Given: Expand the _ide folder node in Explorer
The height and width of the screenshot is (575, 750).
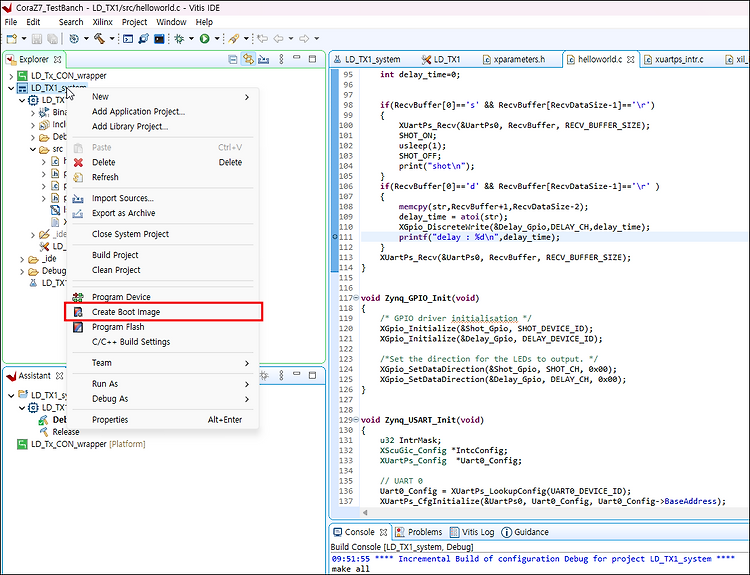Looking at the screenshot, I should click(22, 259).
